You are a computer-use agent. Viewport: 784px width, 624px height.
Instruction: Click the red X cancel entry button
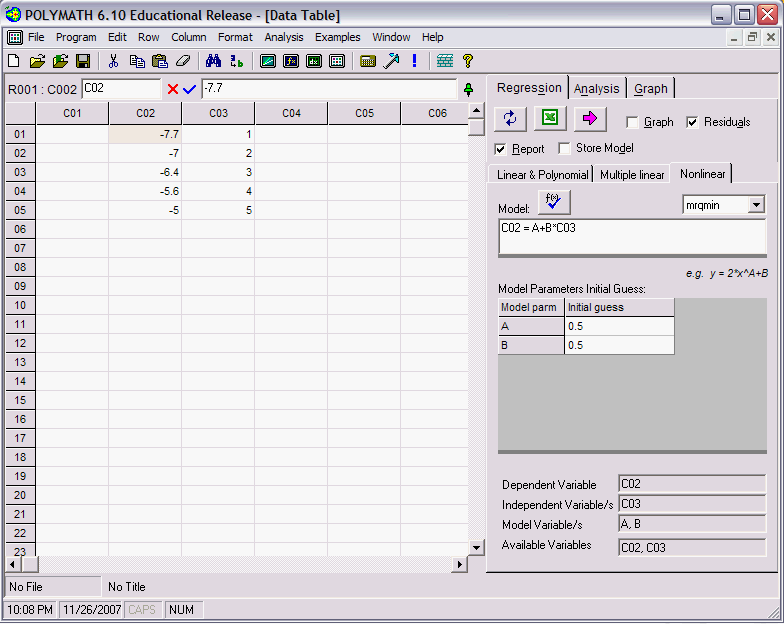click(173, 89)
